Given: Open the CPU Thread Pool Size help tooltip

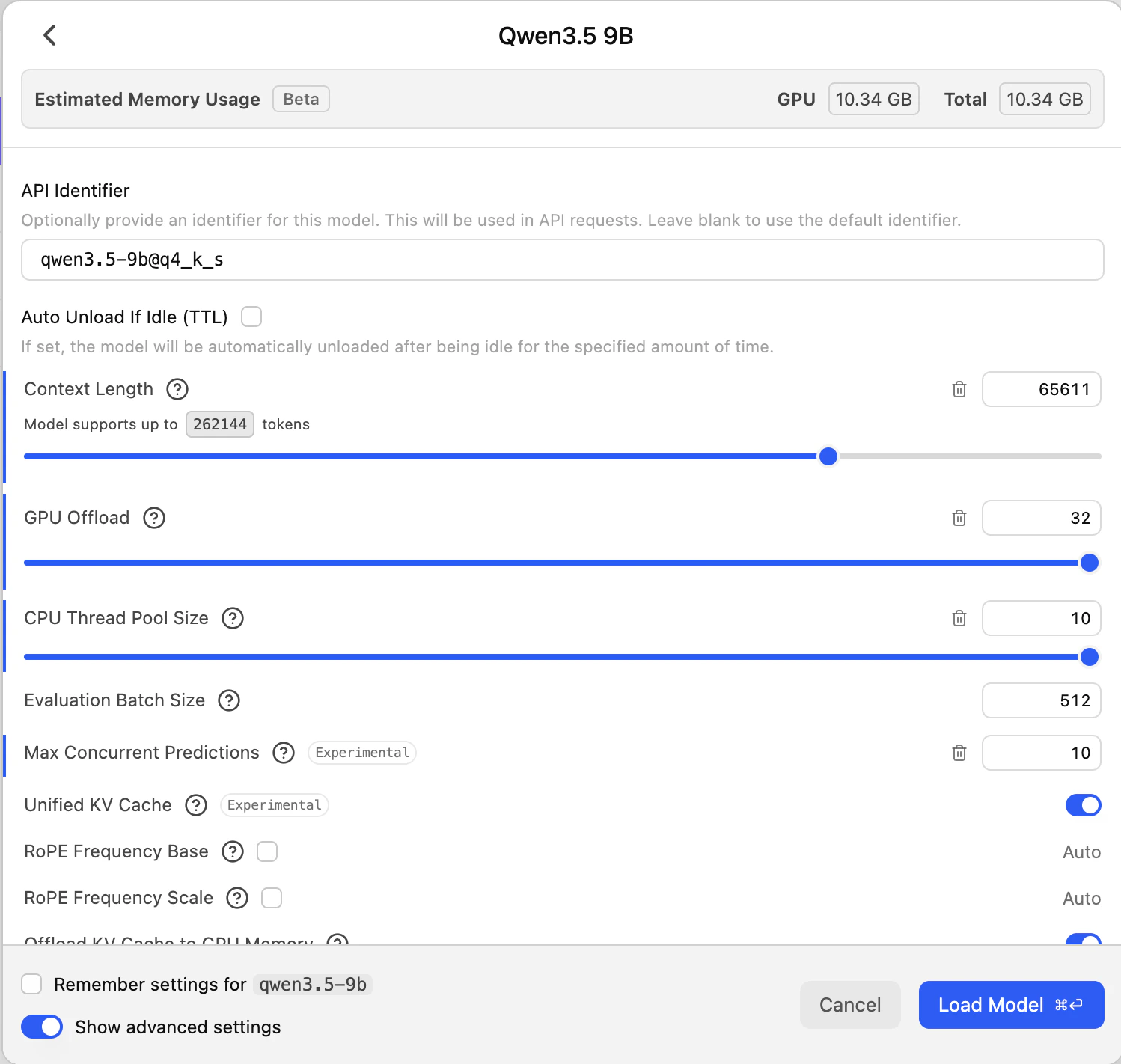Looking at the screenshot, I should [233, 618].
